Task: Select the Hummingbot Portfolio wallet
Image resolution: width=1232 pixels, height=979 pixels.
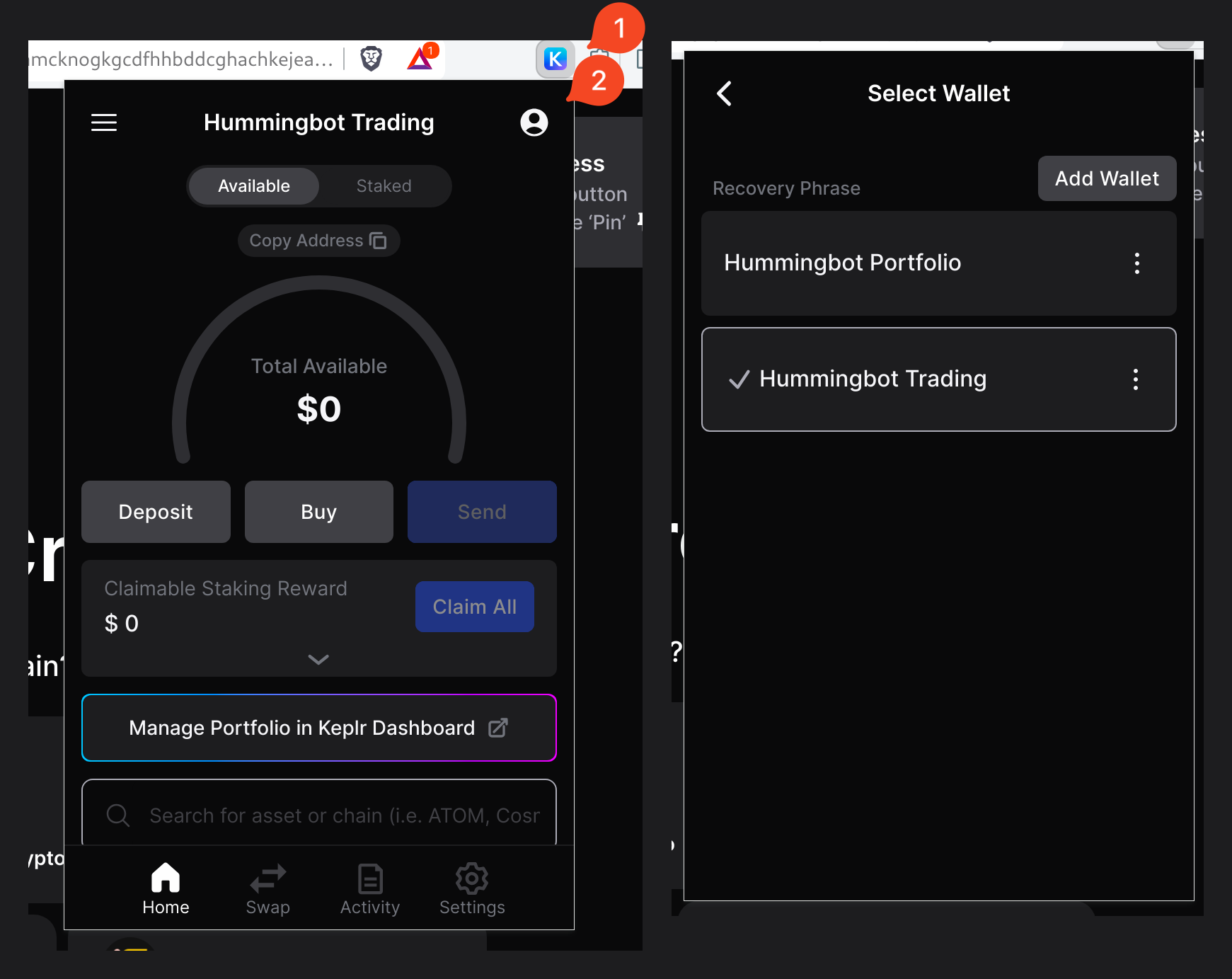Action: click(x=842, y=263)
